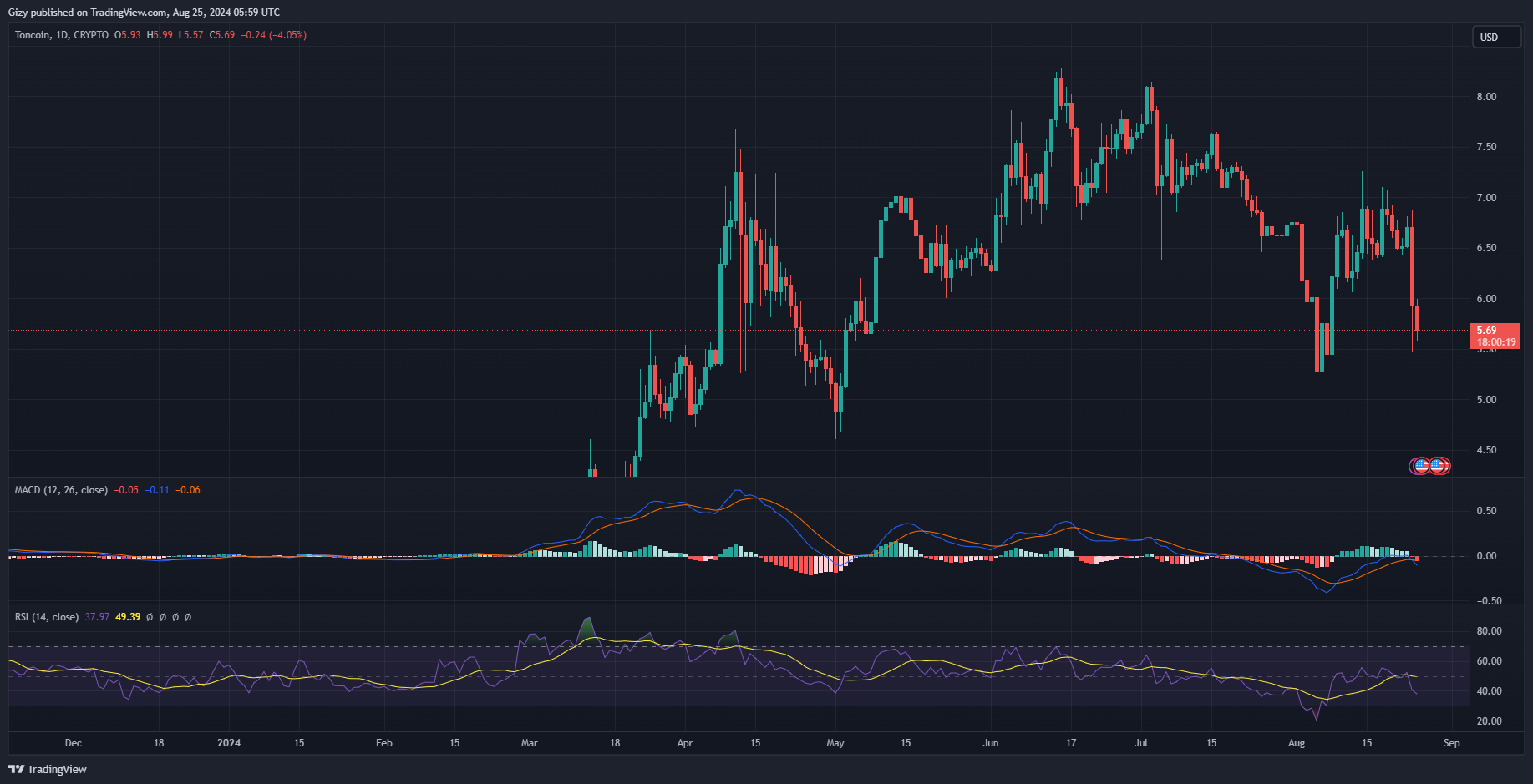Click the purple RSI value 37.97
Image resolution: width=1533 pixels, height=784 pixels.
[x=98, y=617]
